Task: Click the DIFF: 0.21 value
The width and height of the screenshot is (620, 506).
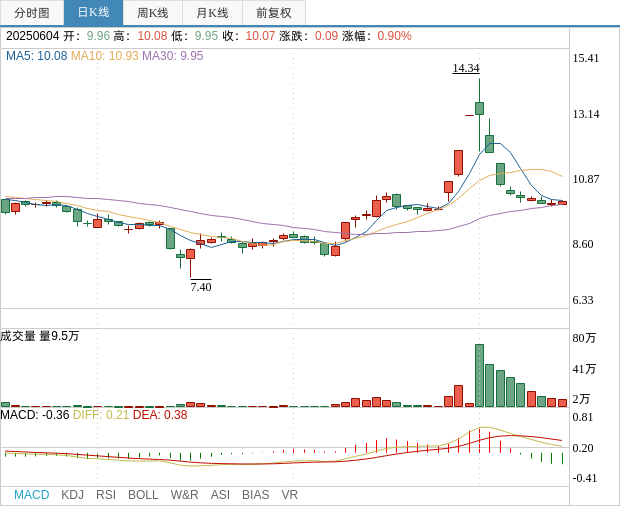Action: tap(101, 415)
